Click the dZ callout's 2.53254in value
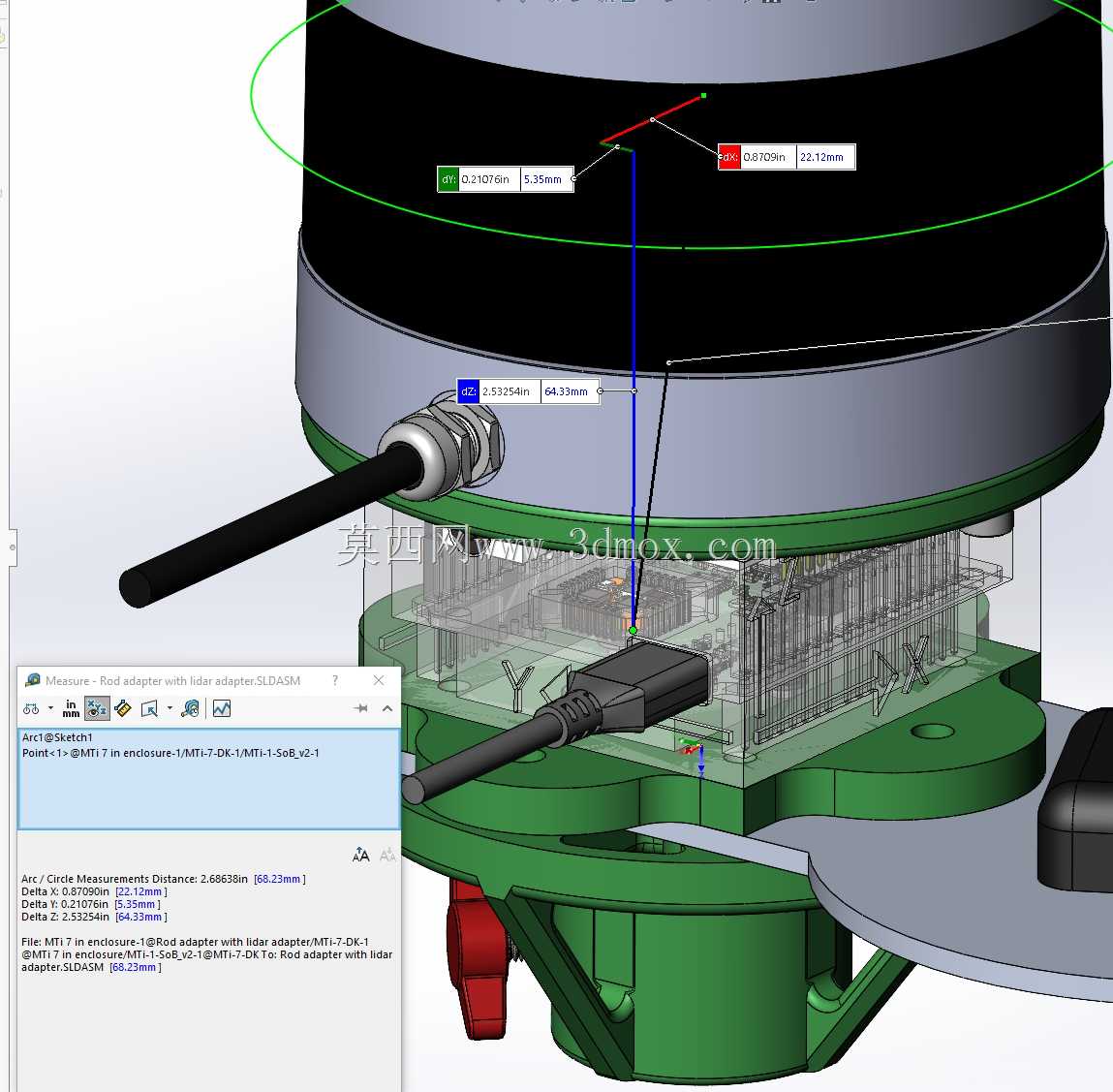The image size is (1113, 1092). coord(506,391)
